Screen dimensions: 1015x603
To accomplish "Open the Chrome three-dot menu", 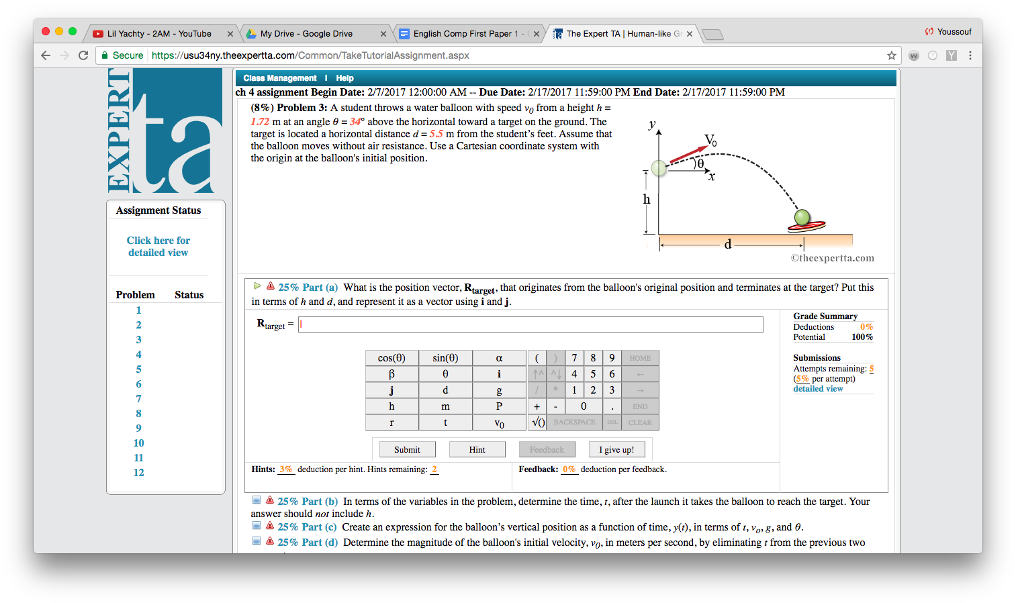I will [x=970, y=56].
